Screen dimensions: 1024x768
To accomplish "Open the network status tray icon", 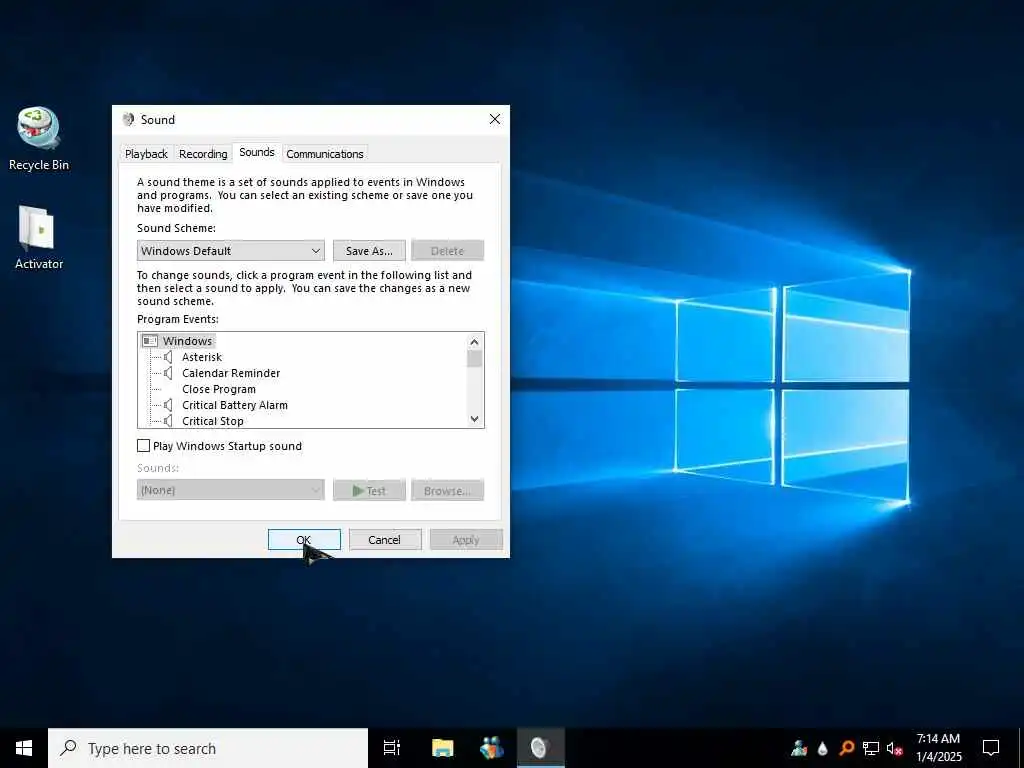I will [x=871, y=748].
